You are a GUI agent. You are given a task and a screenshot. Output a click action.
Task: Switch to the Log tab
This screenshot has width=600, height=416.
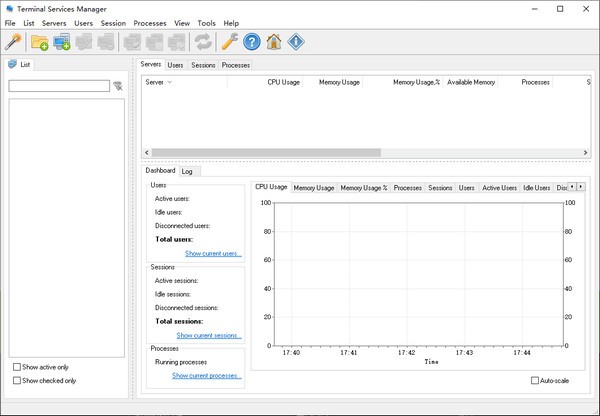click(x=187, y=171)
